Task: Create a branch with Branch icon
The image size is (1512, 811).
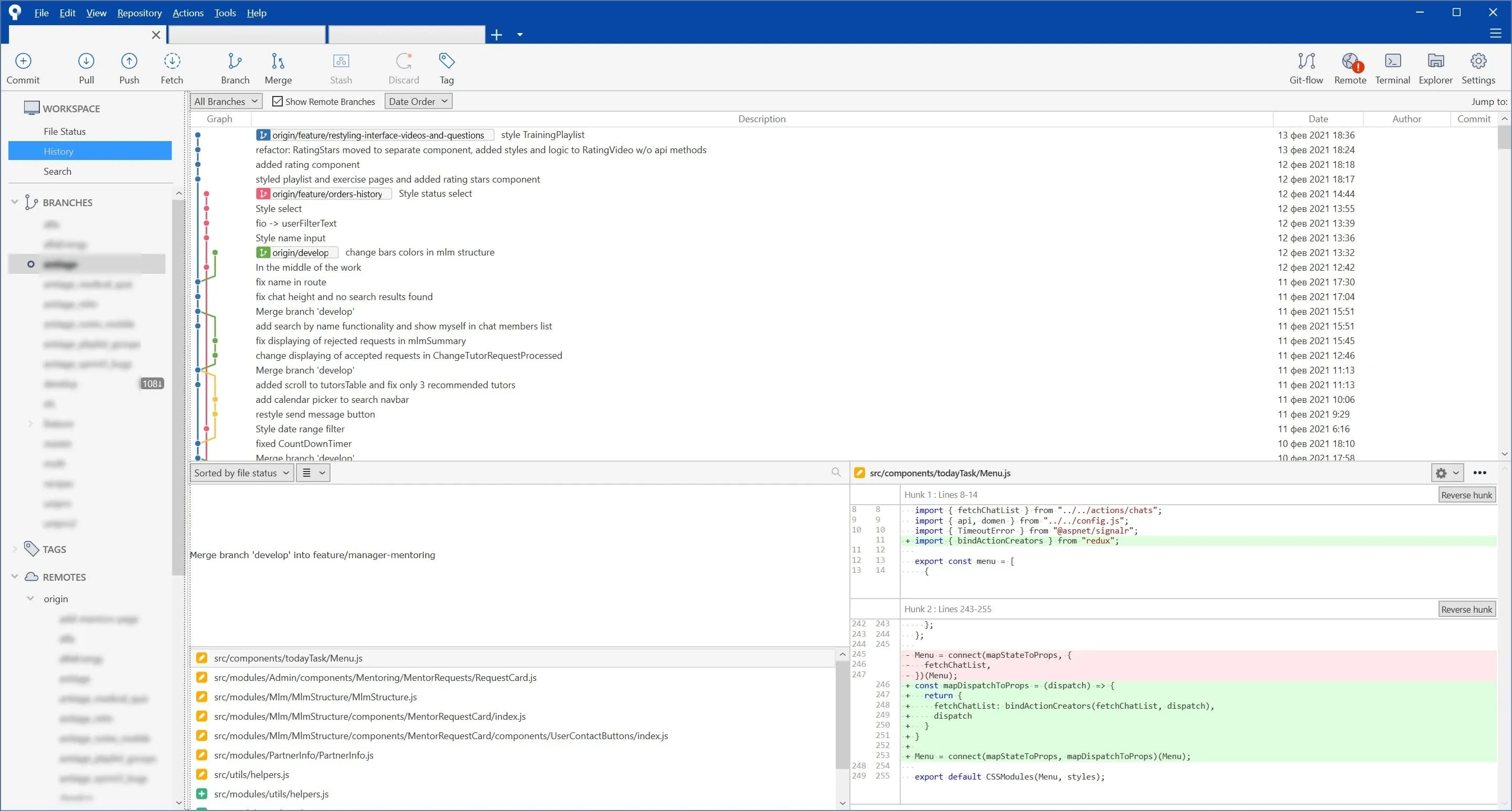Action: (235, 61)
